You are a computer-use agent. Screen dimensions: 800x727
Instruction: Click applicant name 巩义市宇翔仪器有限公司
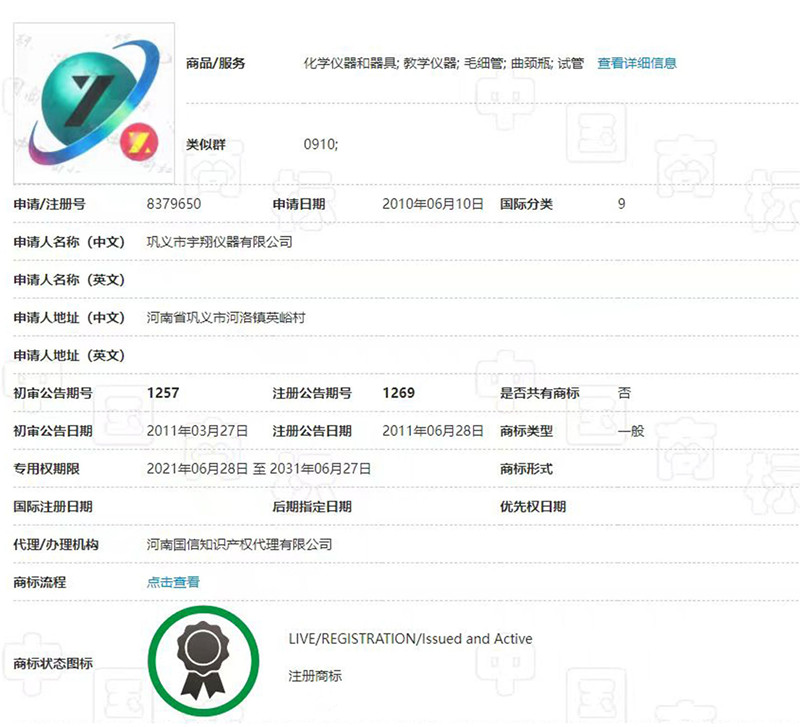coord(219,242)
